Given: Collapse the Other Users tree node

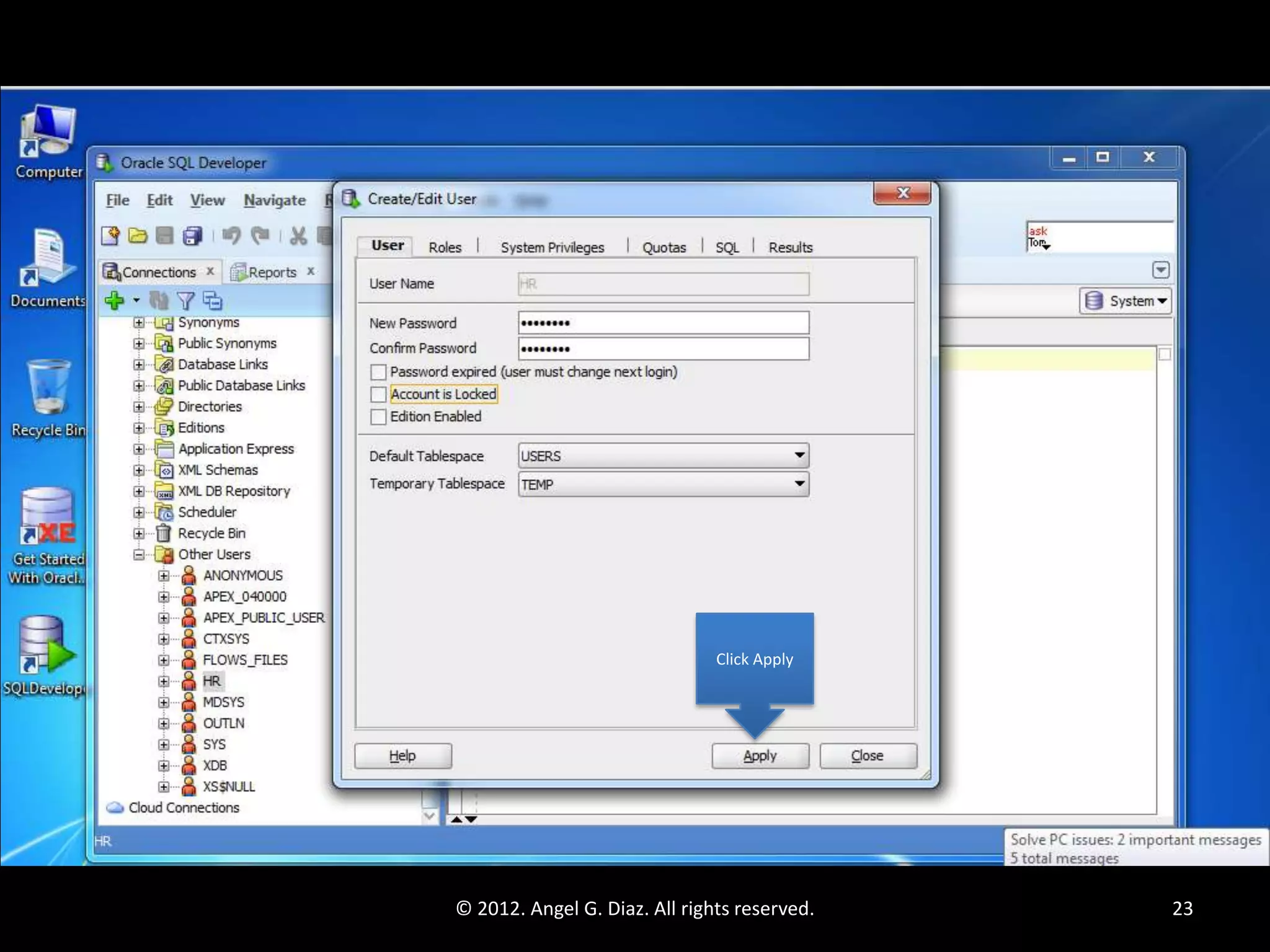Looking at the screenshot, I should tap(139, 554).
